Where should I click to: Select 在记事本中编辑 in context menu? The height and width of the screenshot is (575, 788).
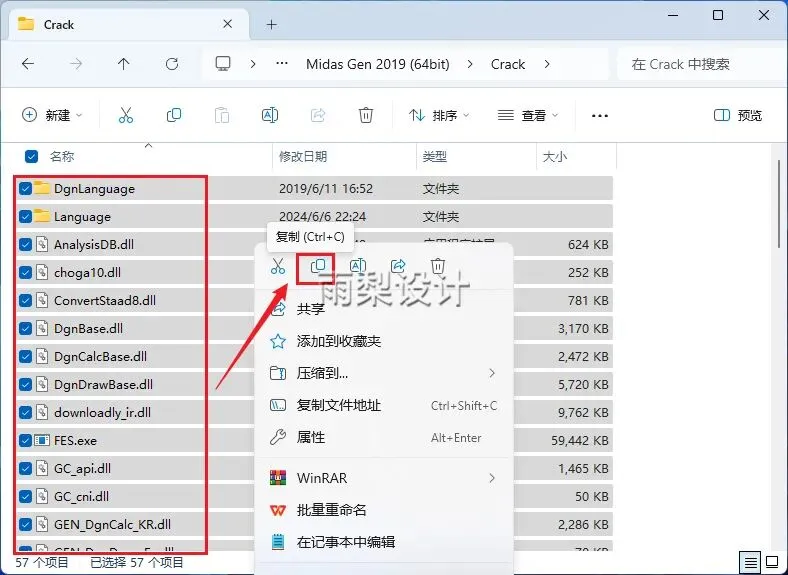384,542
